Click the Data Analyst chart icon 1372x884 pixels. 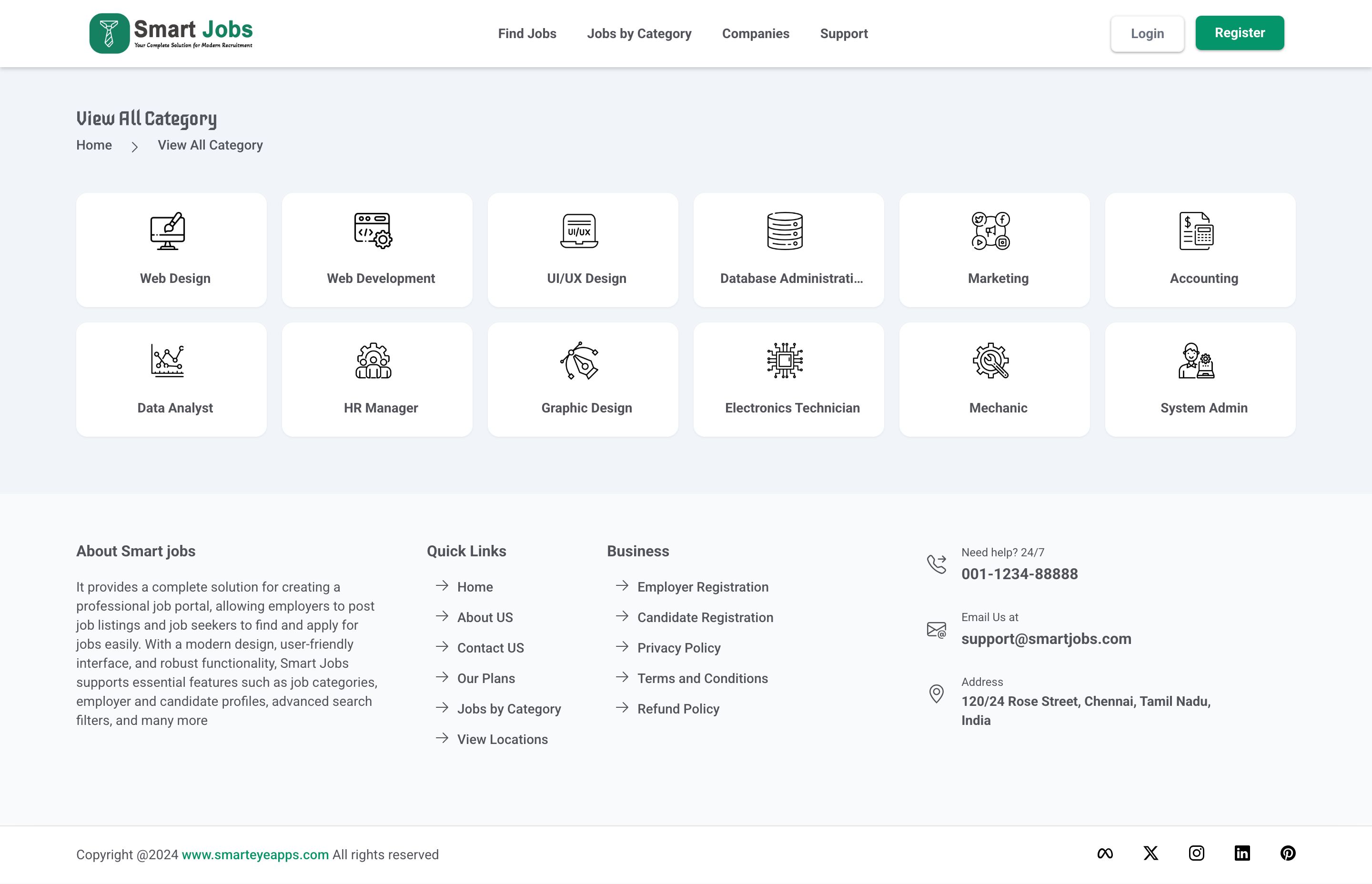[x=167, y=361]
